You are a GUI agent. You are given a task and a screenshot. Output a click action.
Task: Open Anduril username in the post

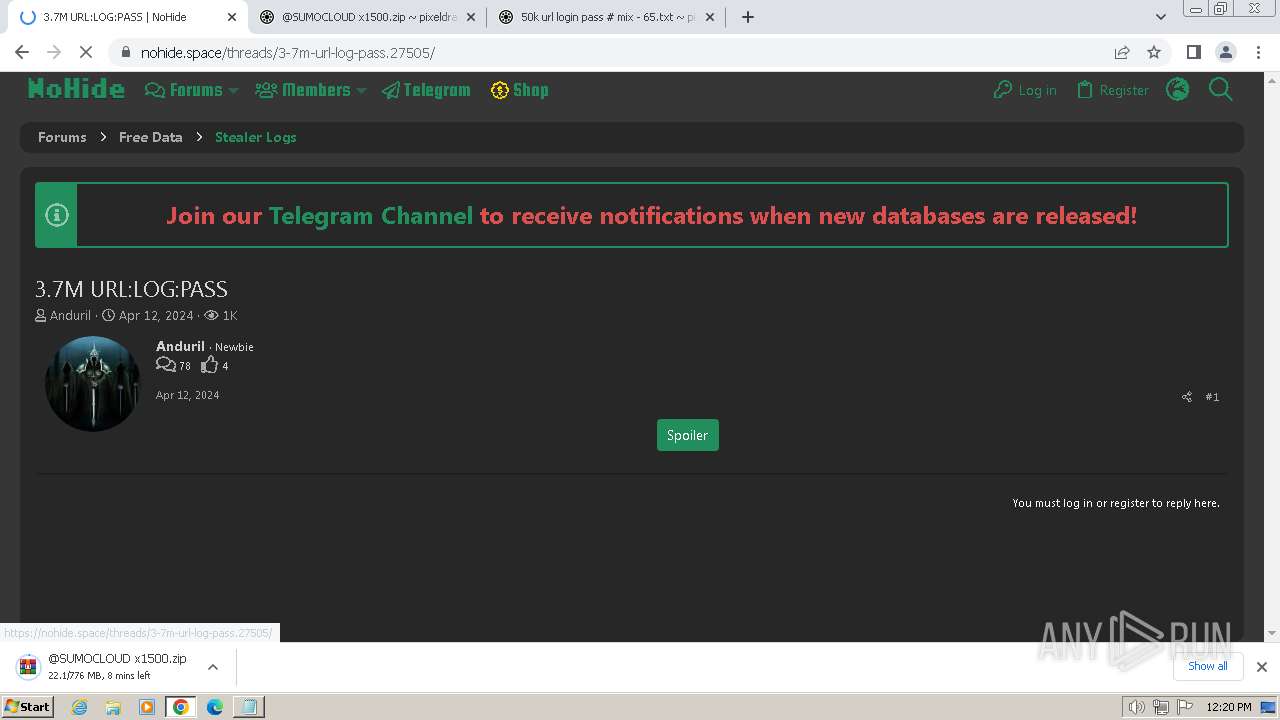point(180,346)
